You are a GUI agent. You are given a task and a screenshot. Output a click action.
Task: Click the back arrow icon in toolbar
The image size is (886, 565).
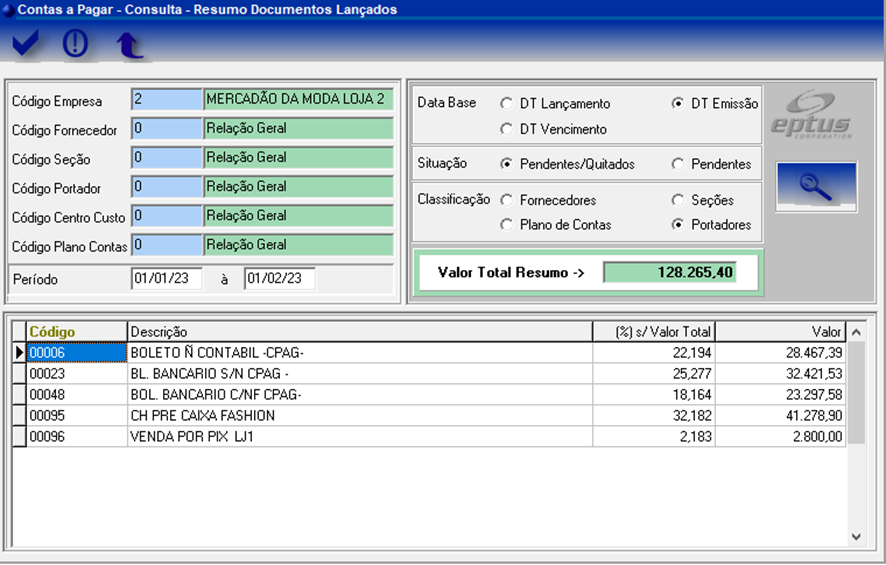click(x=127, y=44)
